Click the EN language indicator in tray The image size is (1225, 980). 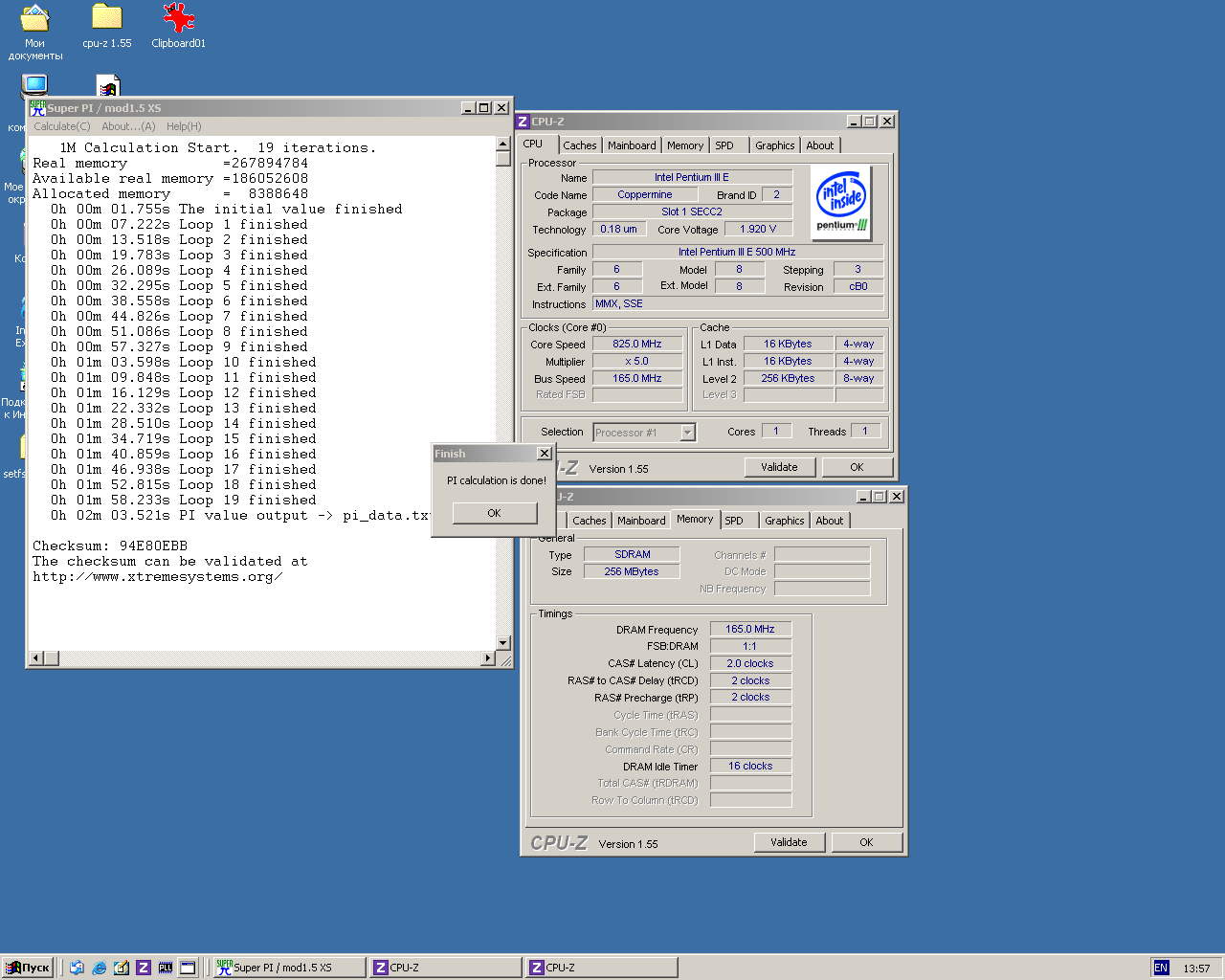(x=1161, y=968)
